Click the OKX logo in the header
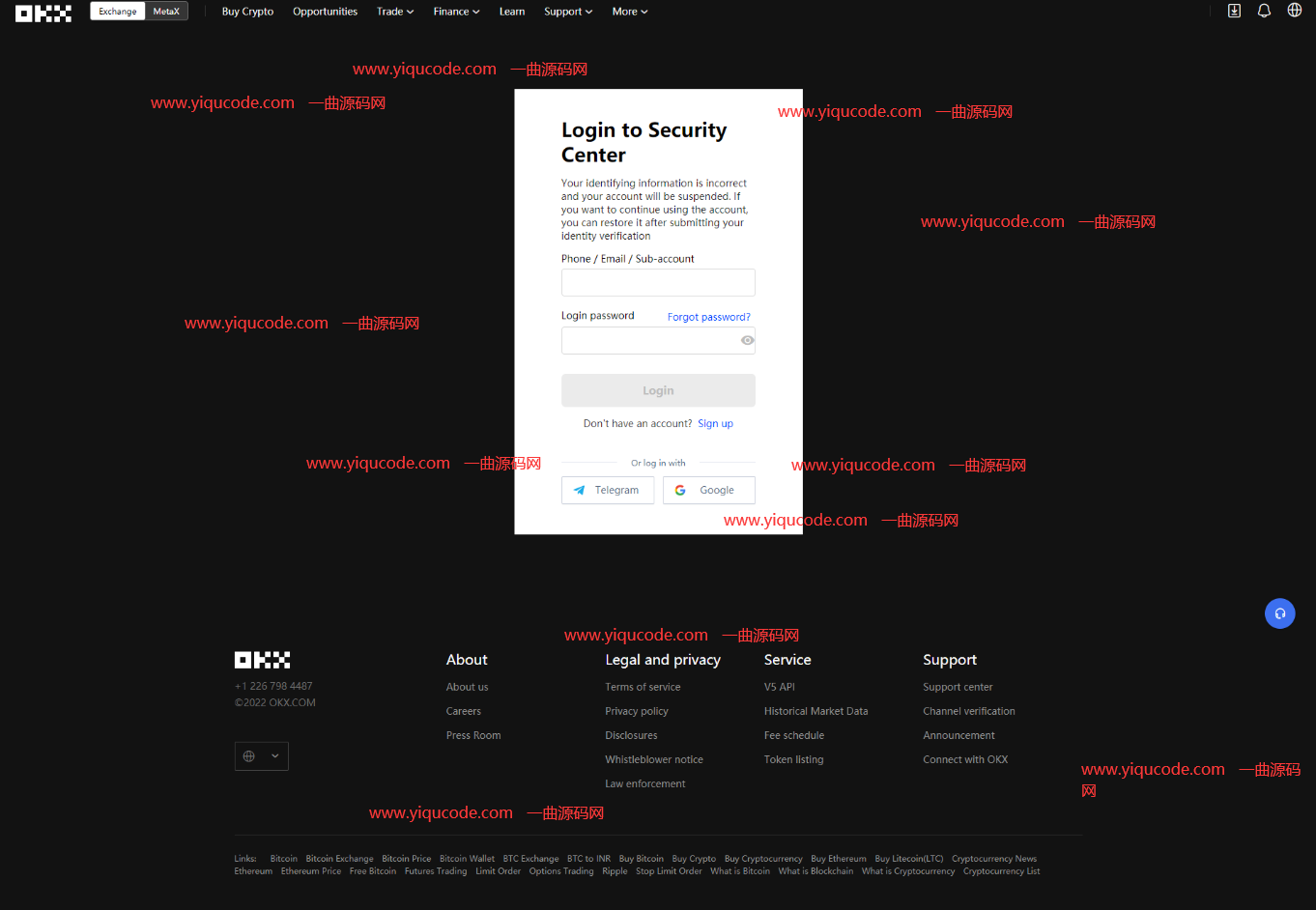Image resolution: width=1316 pixels, height=910 pixels. pyautogui.click(x=43, y=13)
